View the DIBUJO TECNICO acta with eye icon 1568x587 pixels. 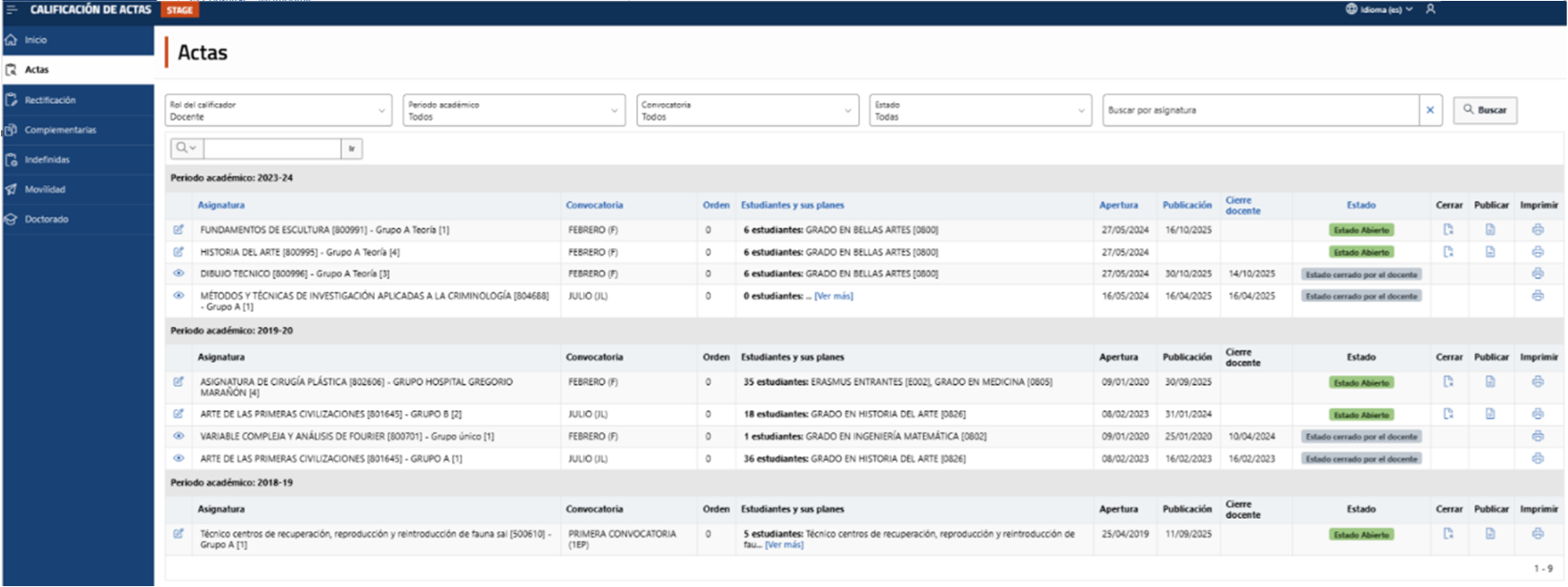[179, 274]
